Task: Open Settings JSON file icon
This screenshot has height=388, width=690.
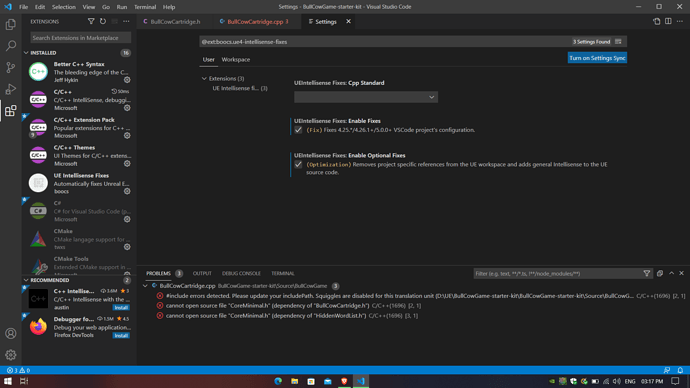Action: coord(657,21)
